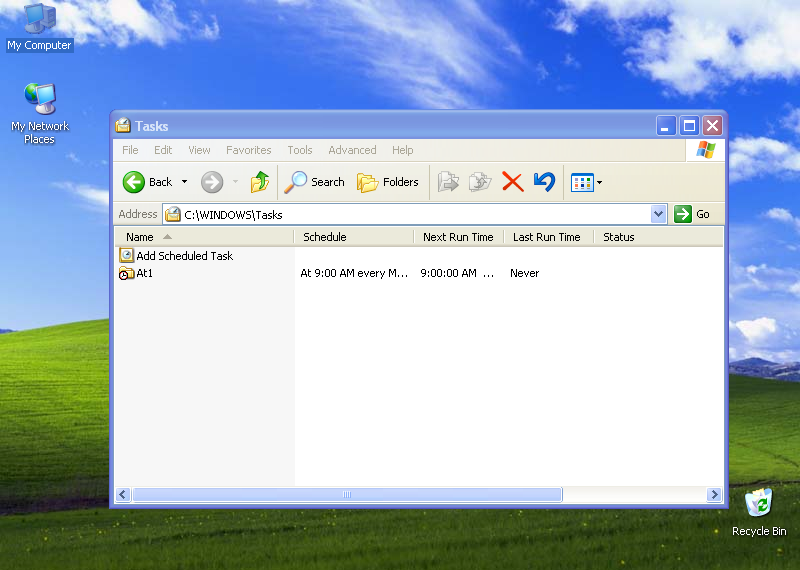
Task: Open the Help menu
Action: tap(403, 150)
